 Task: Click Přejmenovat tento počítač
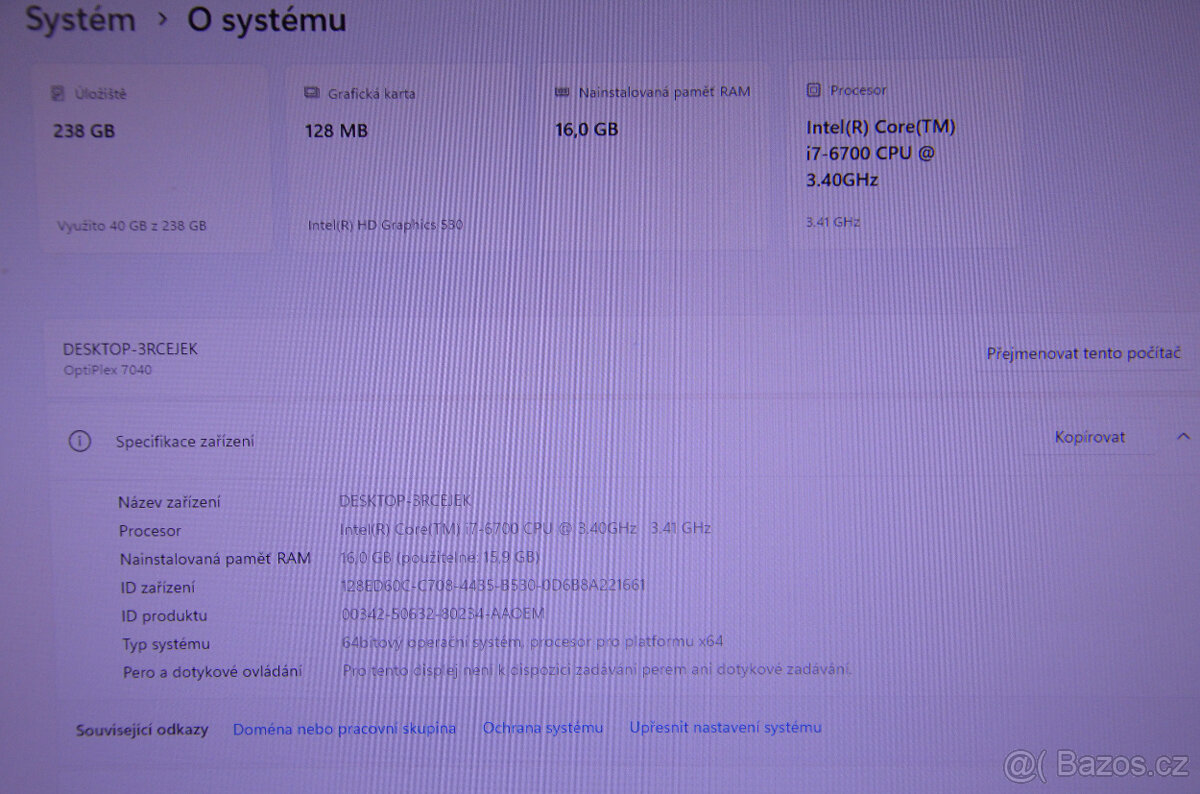coord(1083,353)
